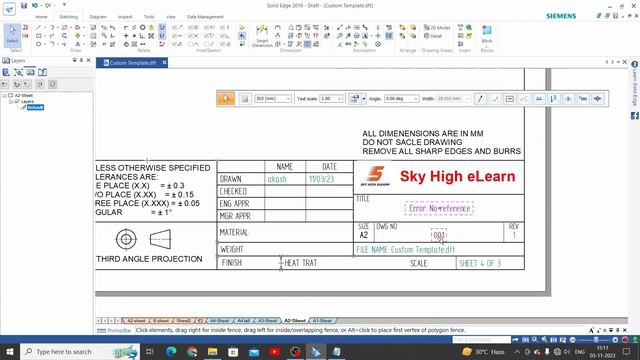Click the 2D Model button
Screen dimensions: 640x360
437,27
